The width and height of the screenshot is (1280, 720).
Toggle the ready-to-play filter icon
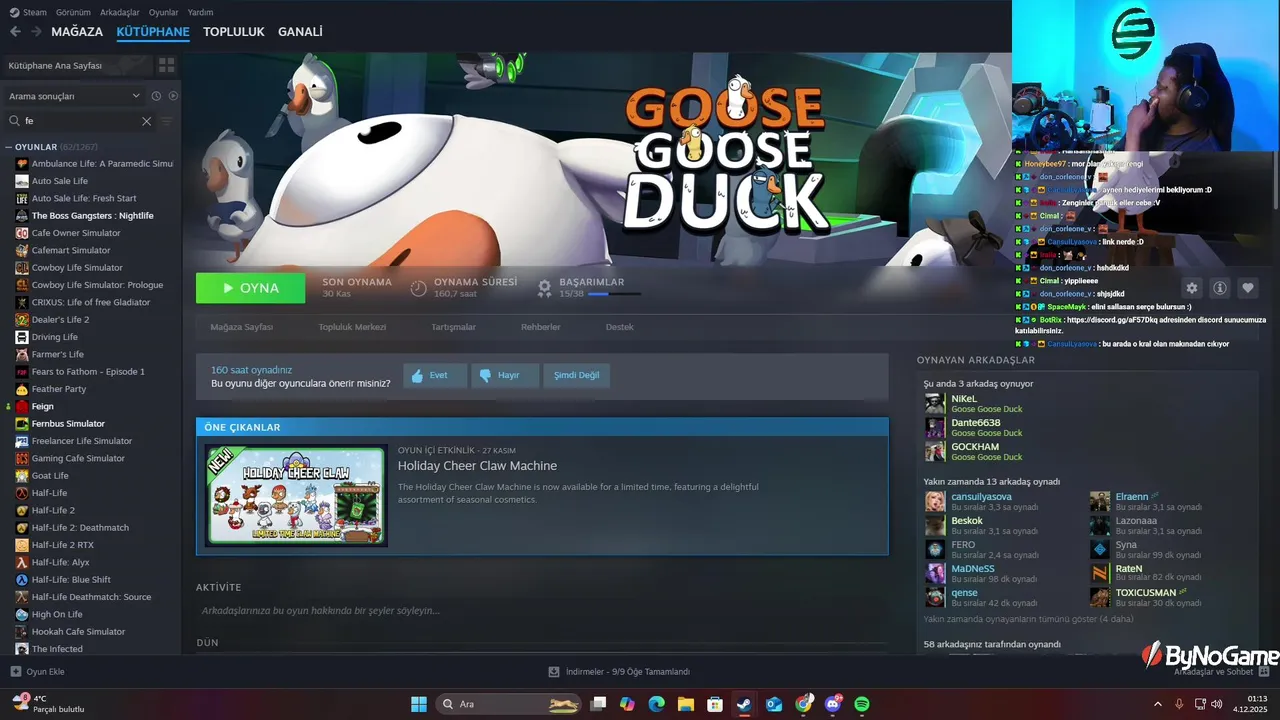coord(173,96)
